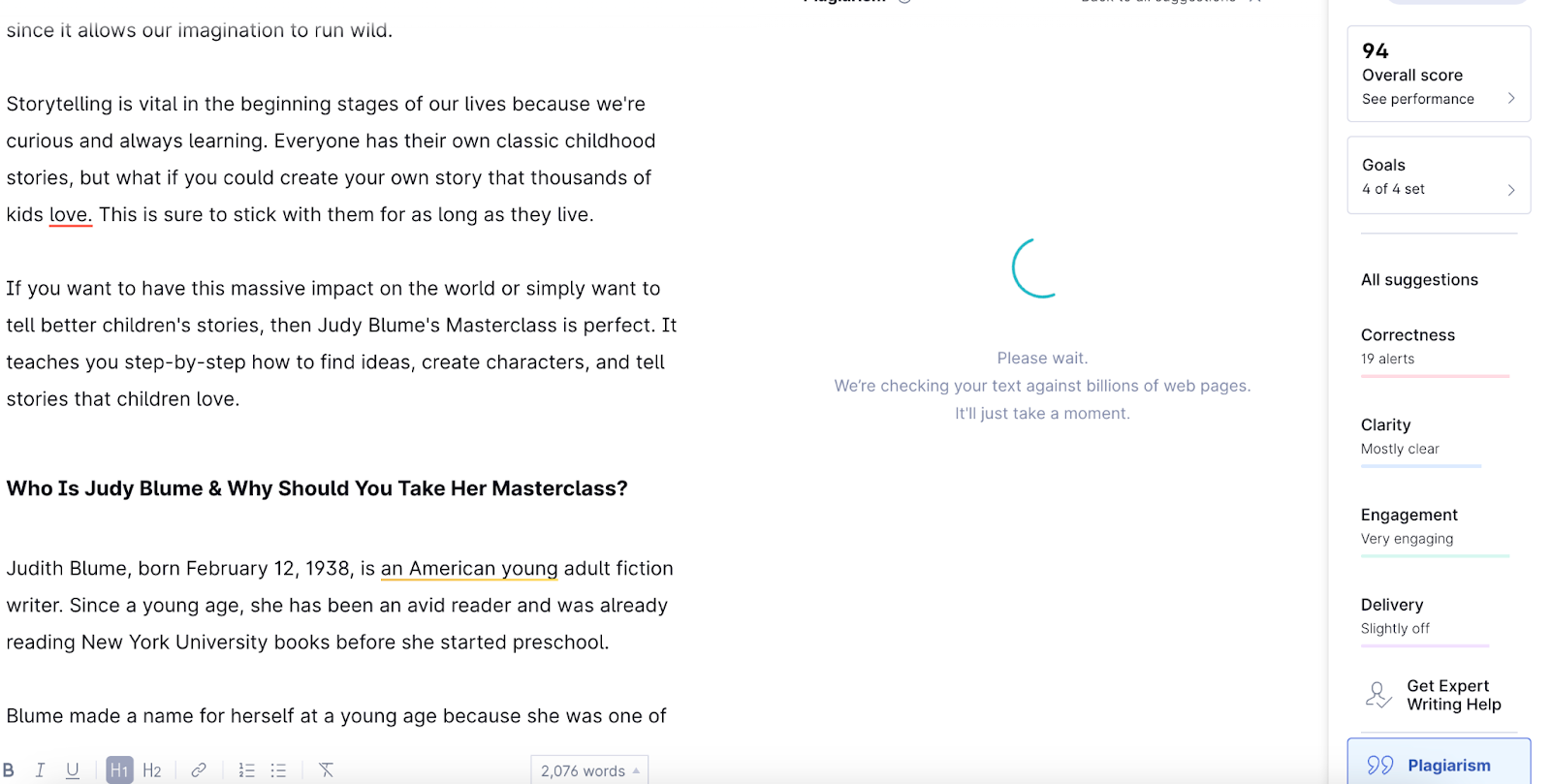Click the expert writing help person icon
1551x784 pixels.
(1378, 695)
